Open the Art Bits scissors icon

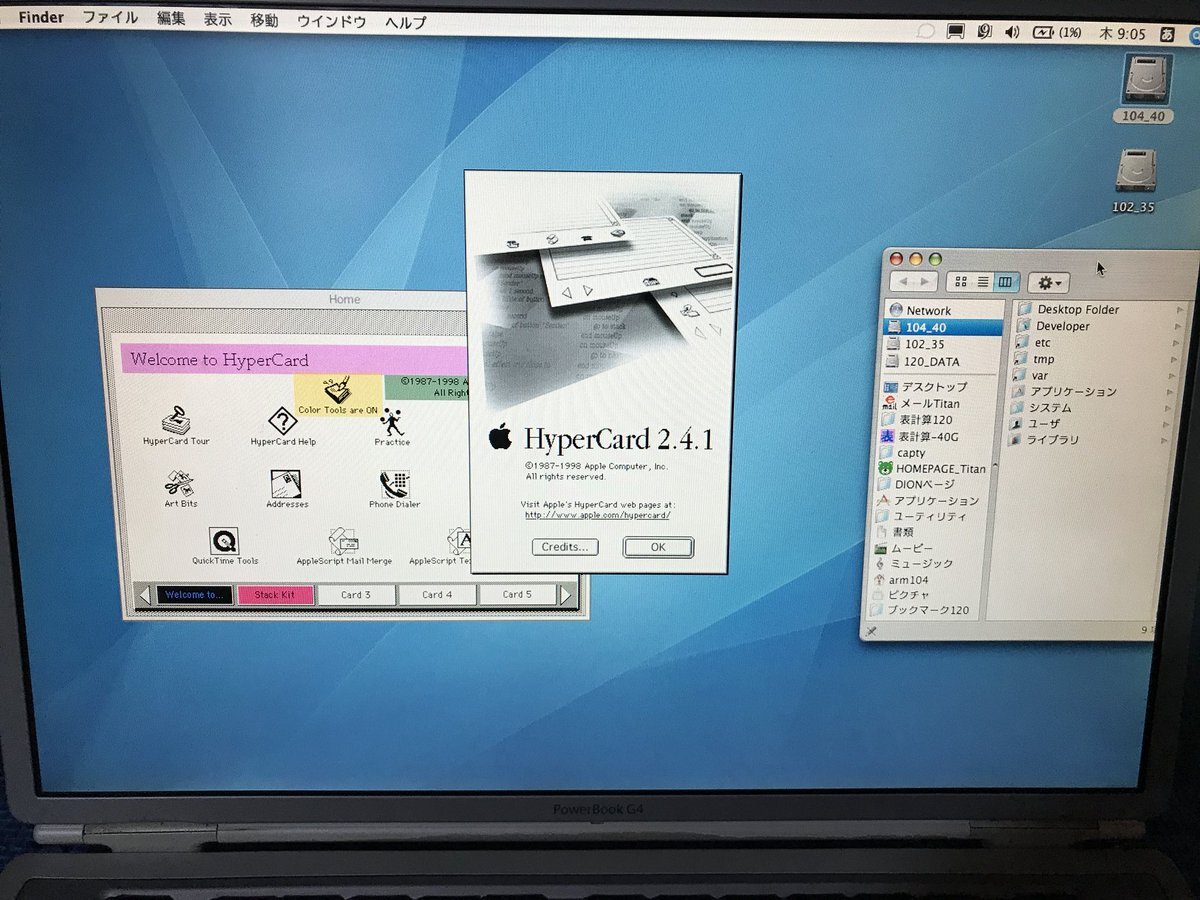181,484
